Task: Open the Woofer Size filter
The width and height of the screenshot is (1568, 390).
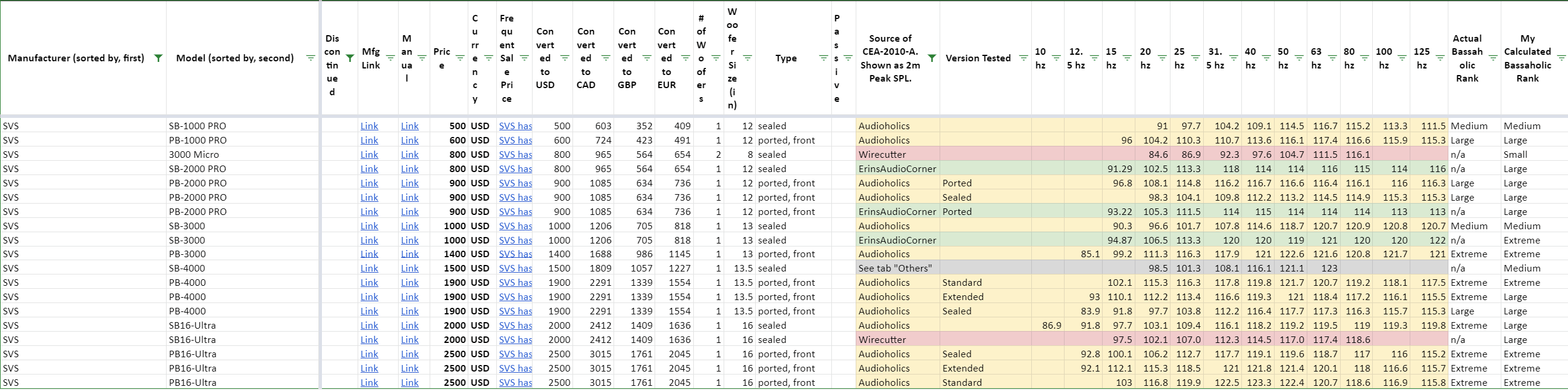Action: coord(747,58)
